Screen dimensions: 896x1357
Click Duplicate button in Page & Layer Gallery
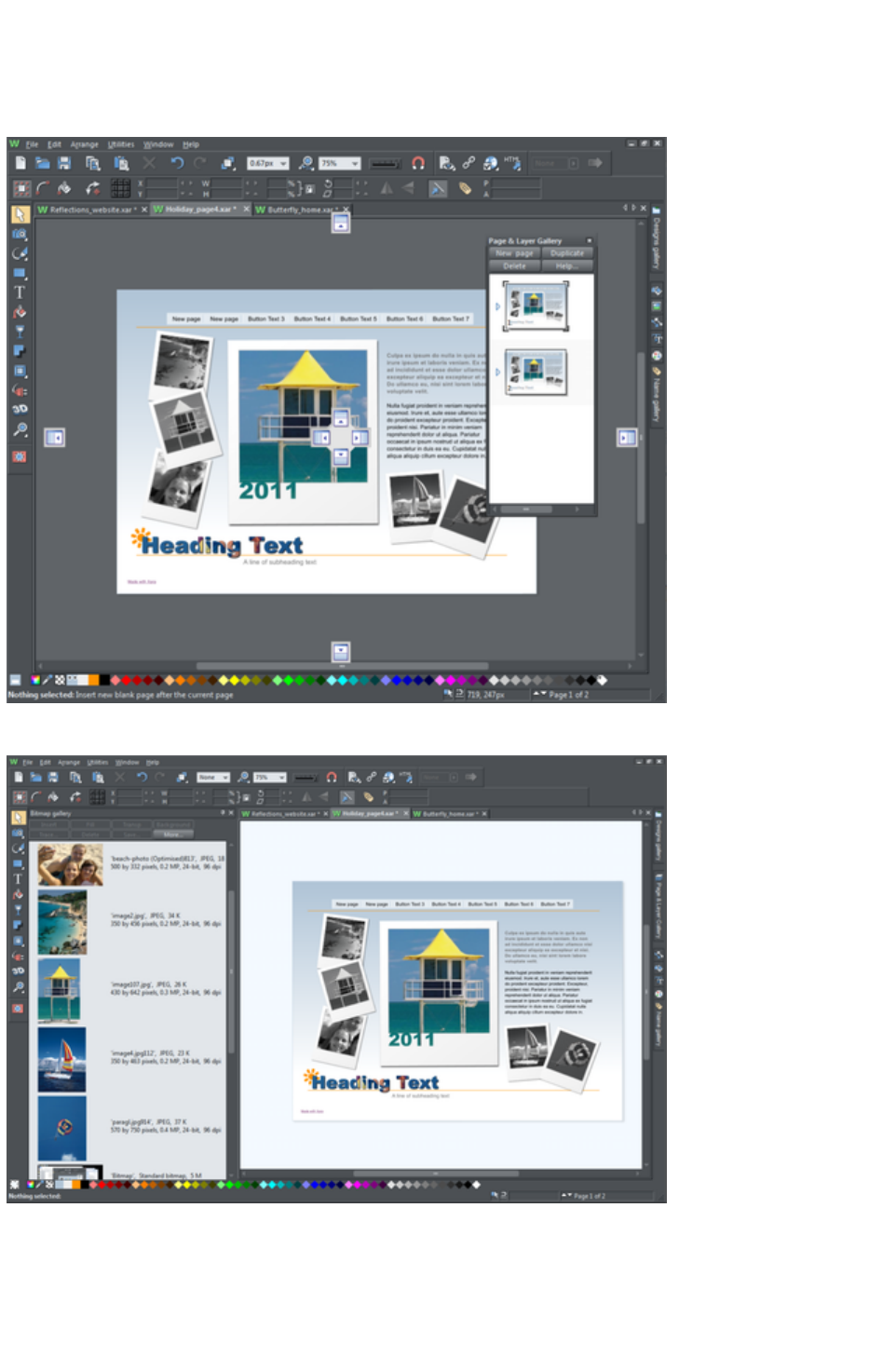[566, 253]
